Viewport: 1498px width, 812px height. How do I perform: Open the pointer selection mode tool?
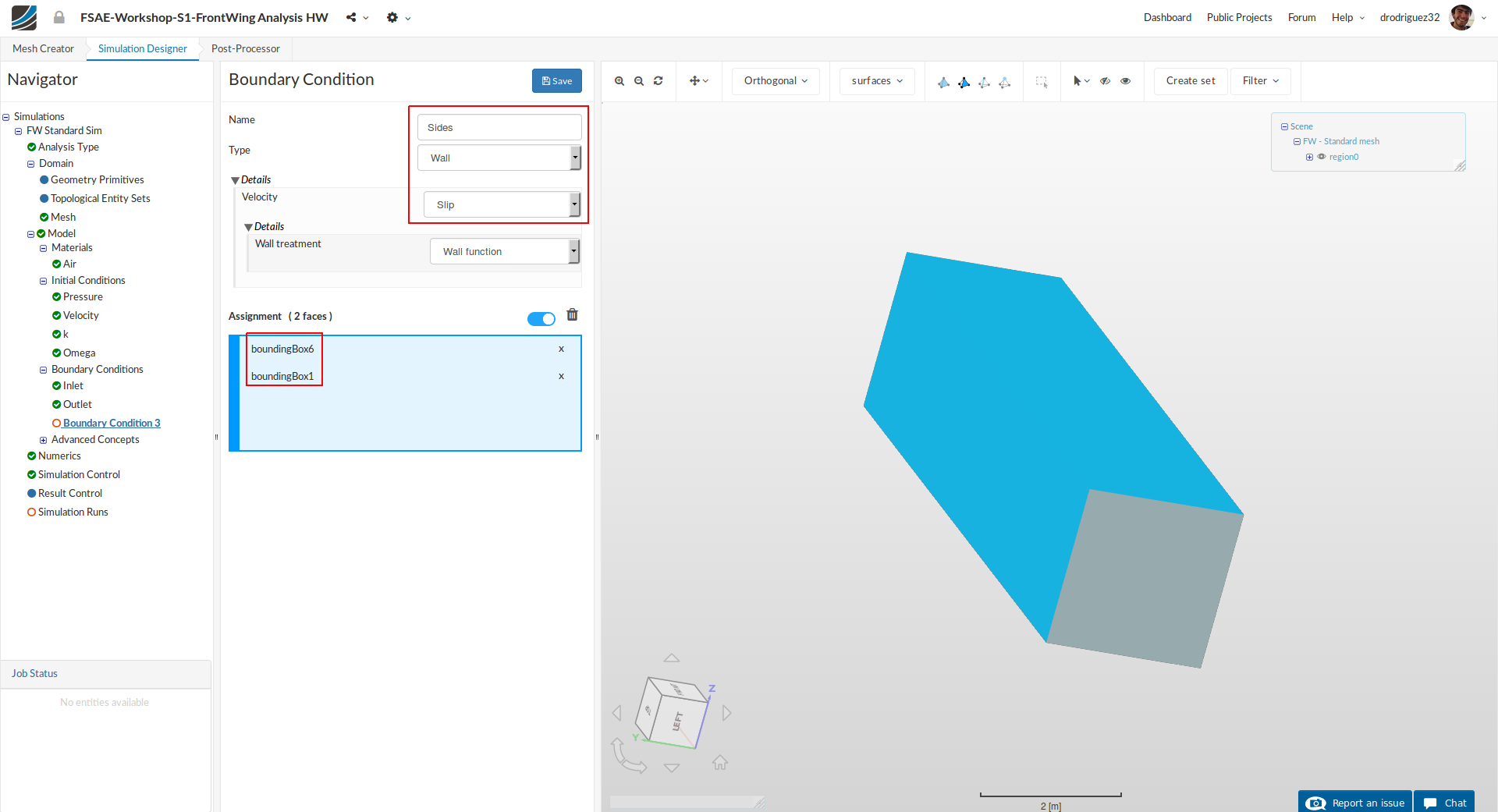pos(1081,81)
